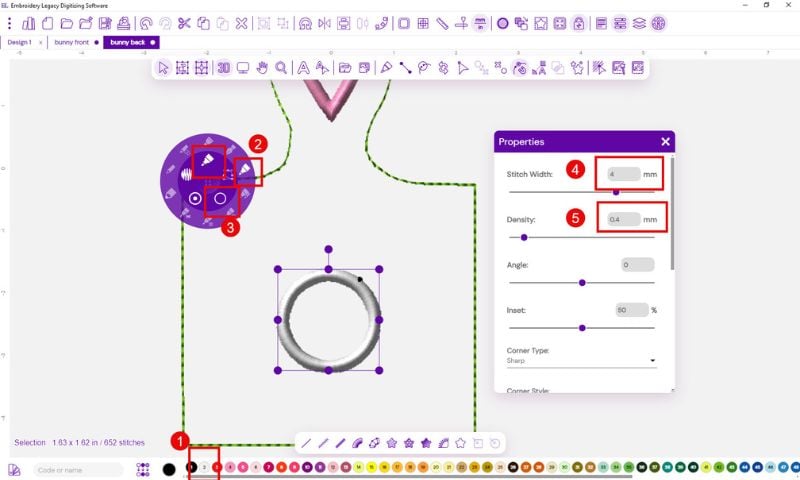Screen dimensions: 800x480
Task: Open the three-dot main menu
Action: coord(9,22)
